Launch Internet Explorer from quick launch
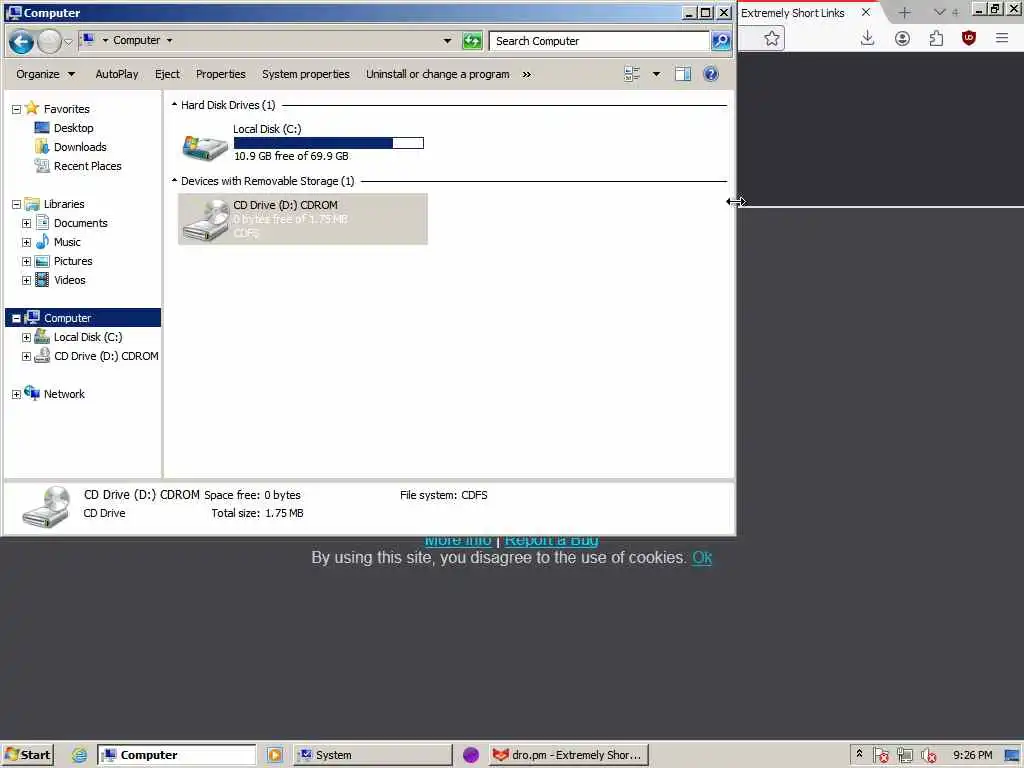Image resolution: width=1024 pixels, height=768 pixels. 79,755
